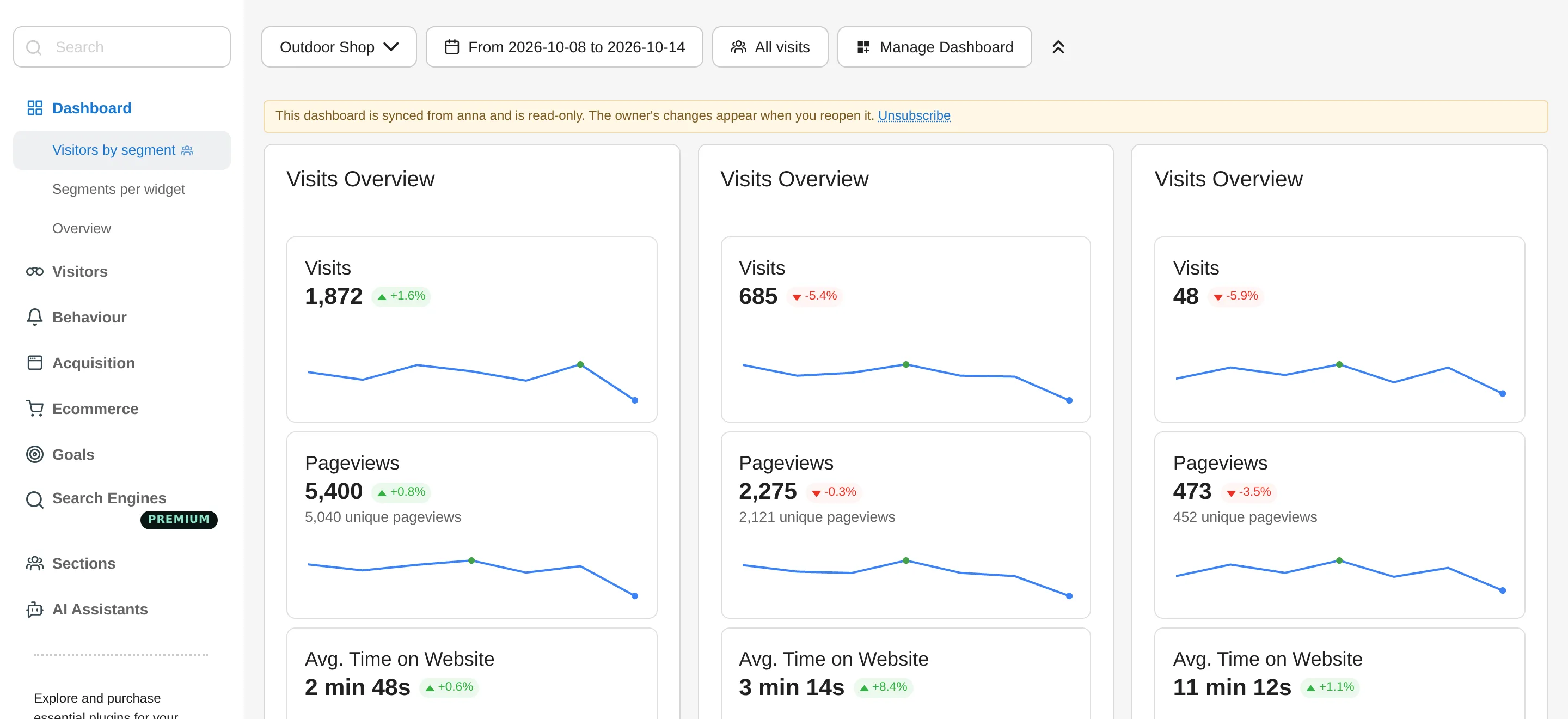Click the 452 unique pageviews text
1568x719 pixels.
[1244, 517]
